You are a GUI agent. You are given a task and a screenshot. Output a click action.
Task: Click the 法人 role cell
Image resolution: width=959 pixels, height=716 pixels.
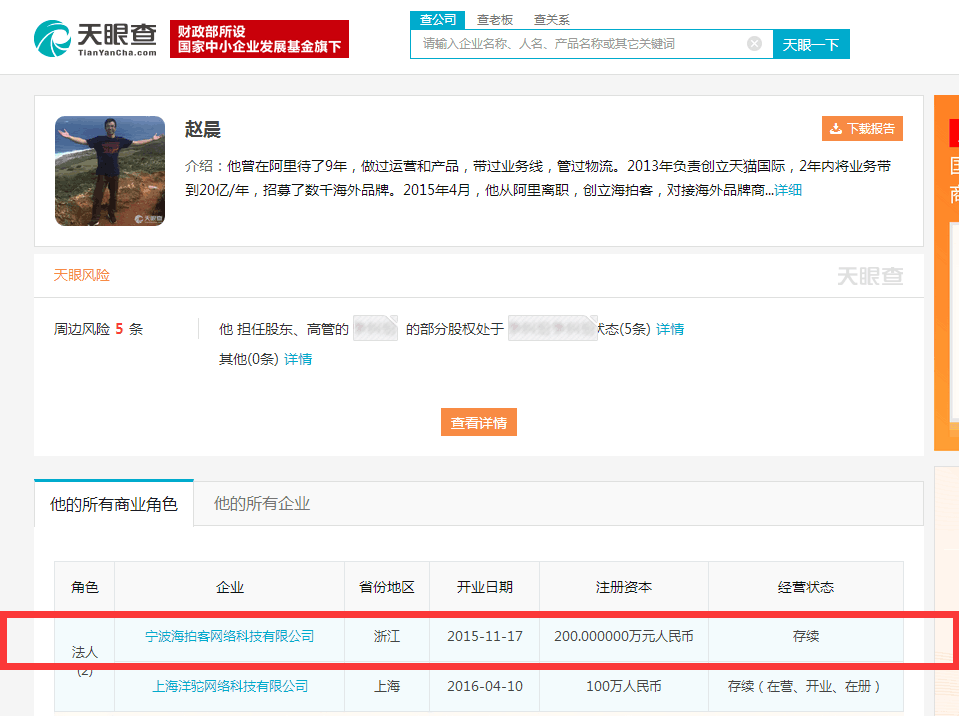[84, 661]
